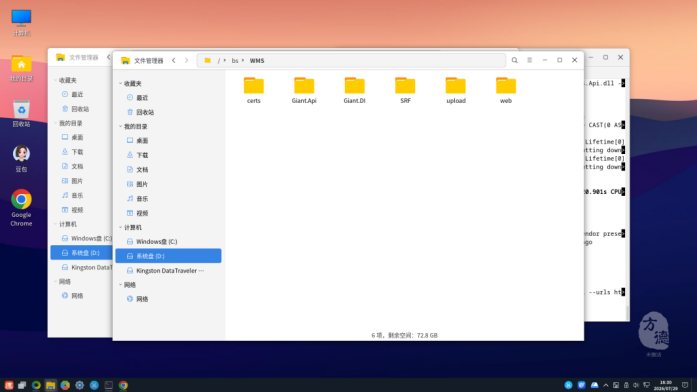Open search in front file manager
This screenshot has width=697, height=392.
click(x=514, y=60)
